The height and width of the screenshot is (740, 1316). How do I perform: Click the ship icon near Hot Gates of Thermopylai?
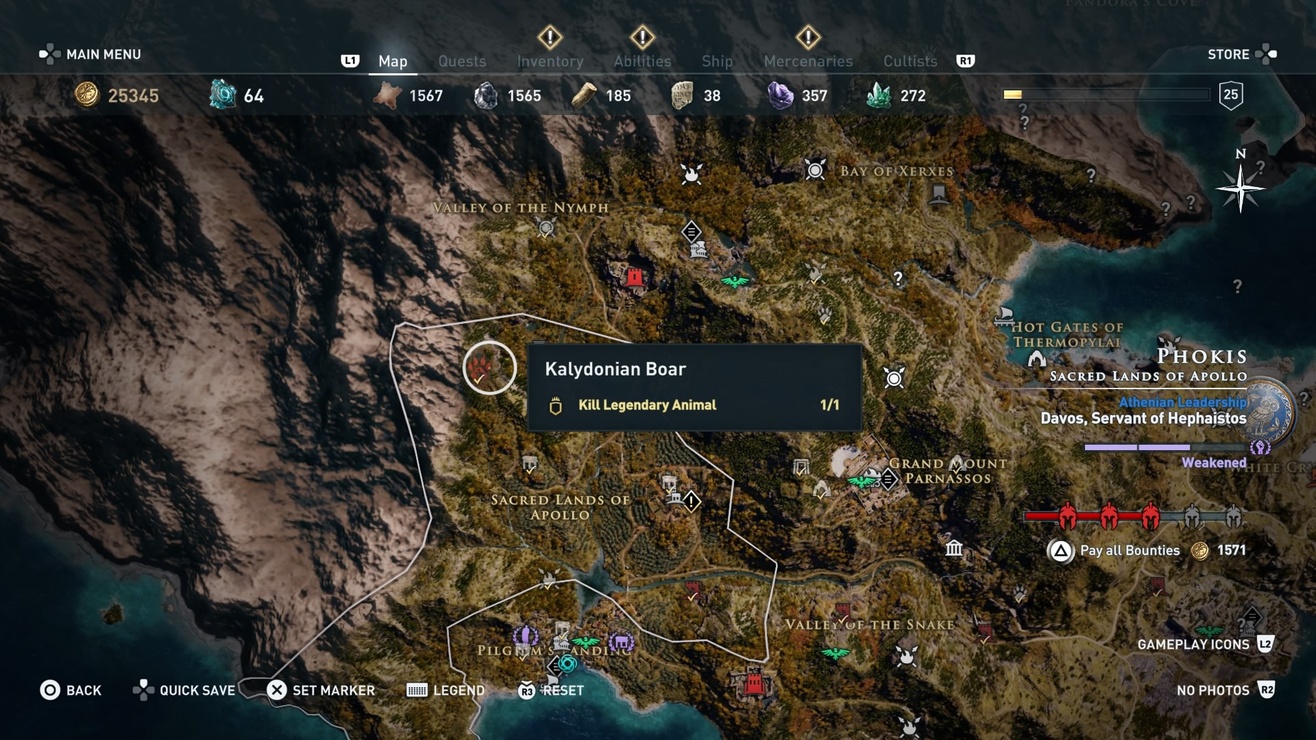pyautogui.click(x=1004, y=316)
